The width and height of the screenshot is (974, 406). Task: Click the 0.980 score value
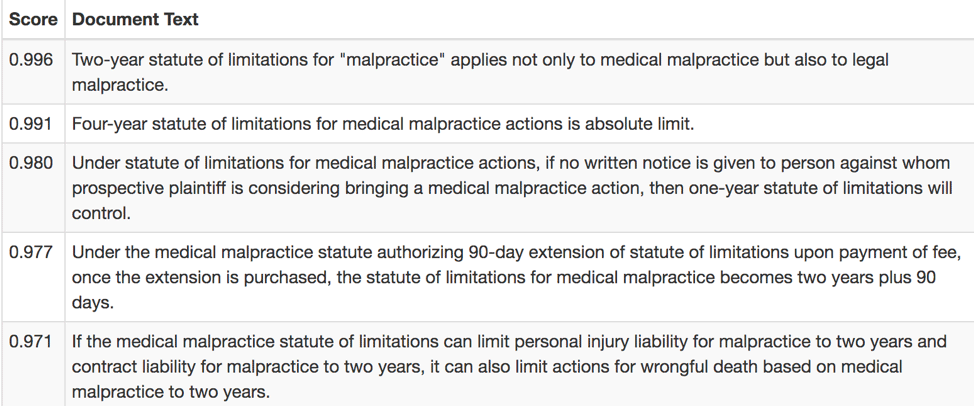[x=32, y=163]
